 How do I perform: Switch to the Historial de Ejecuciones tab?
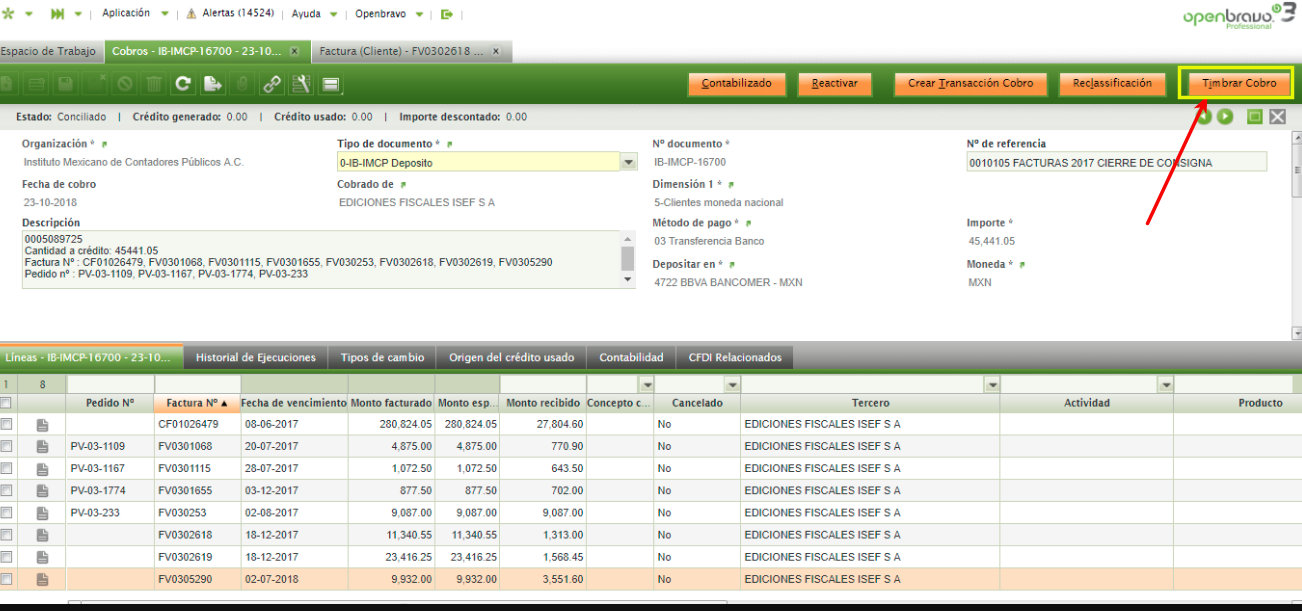tap(255, 357)
